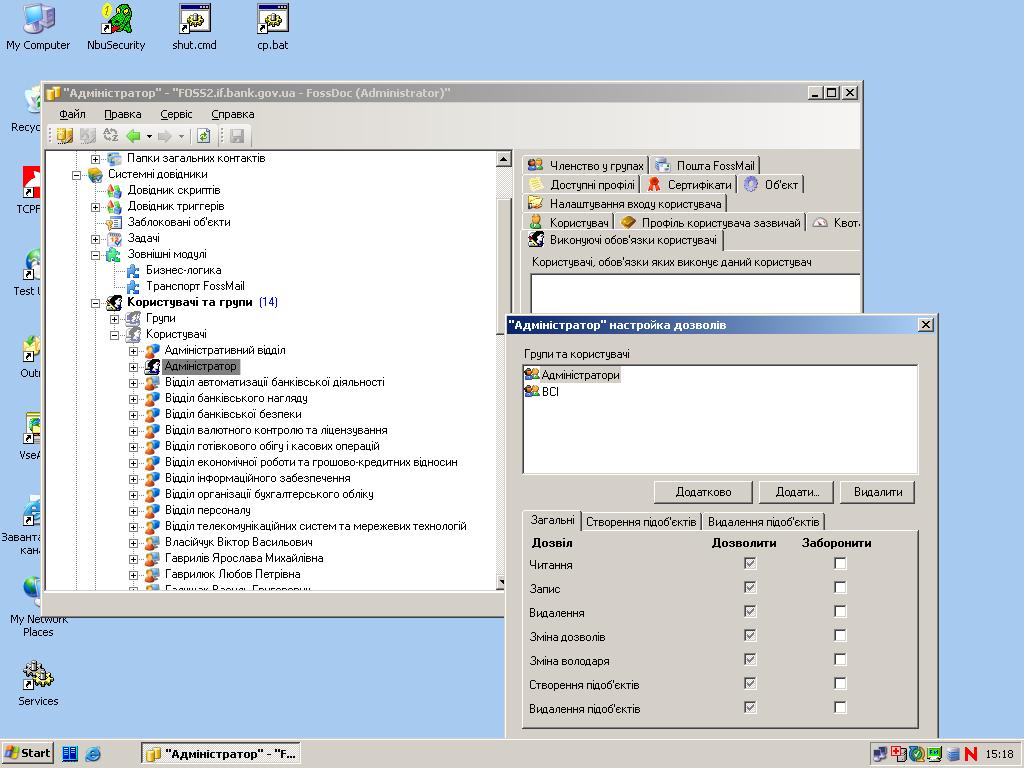Click the Довідник скриптів icon
This screenshot has width=1024, height=768.
click(x=114, y=191)
